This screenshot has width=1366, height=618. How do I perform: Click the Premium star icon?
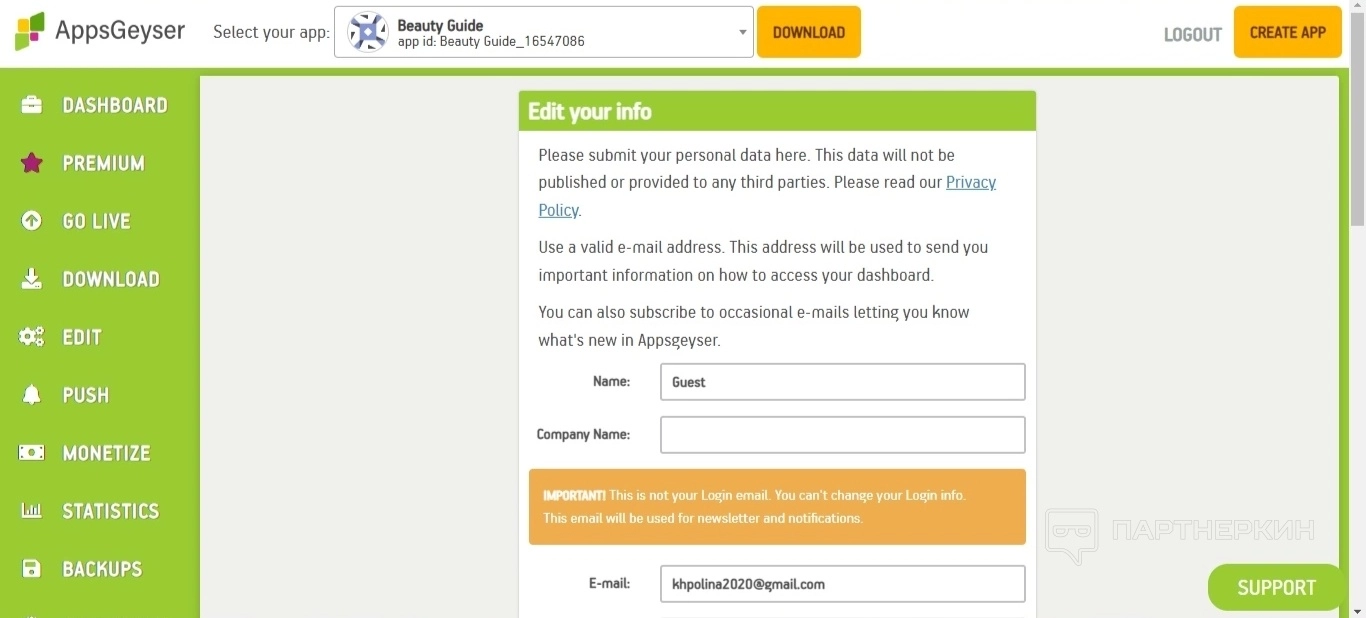coord(32,163)
